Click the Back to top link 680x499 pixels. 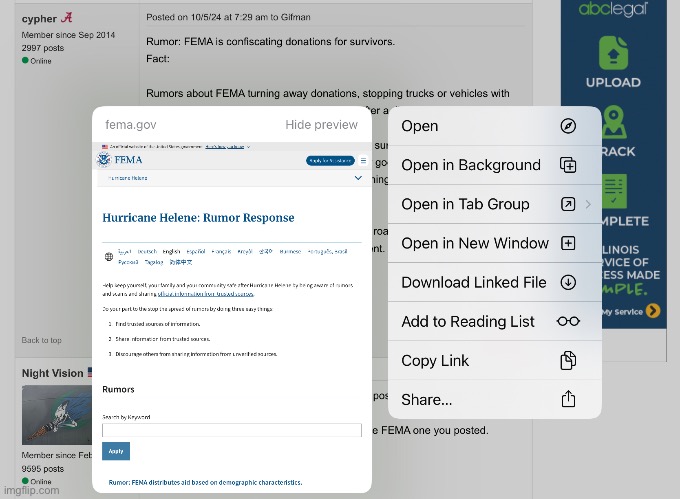coord(42,341)
